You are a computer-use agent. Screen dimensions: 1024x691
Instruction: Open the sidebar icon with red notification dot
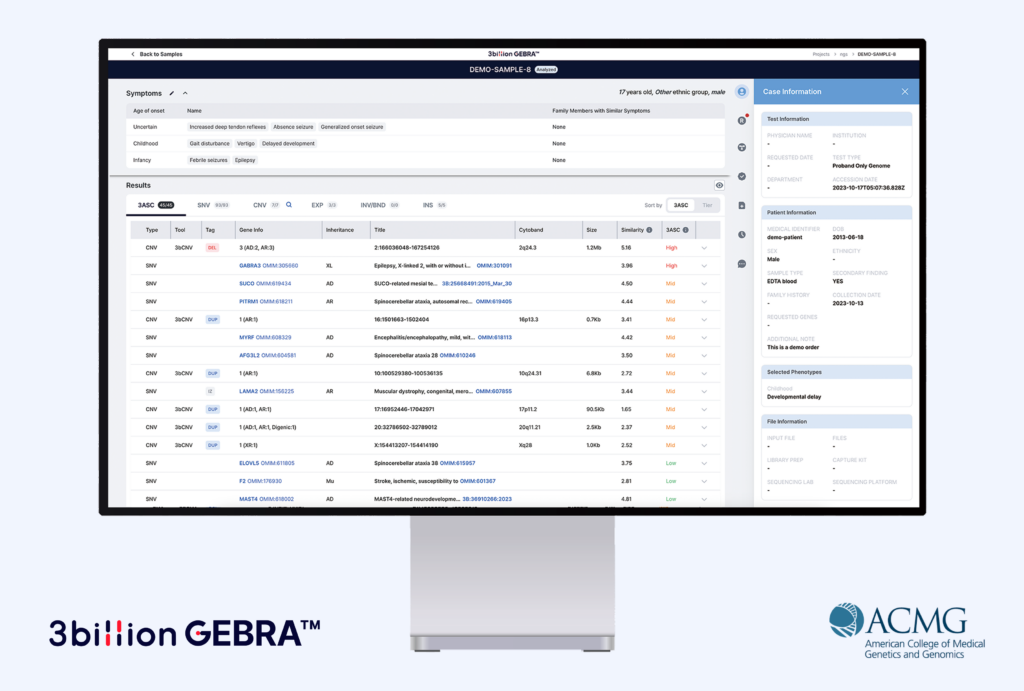741,120
